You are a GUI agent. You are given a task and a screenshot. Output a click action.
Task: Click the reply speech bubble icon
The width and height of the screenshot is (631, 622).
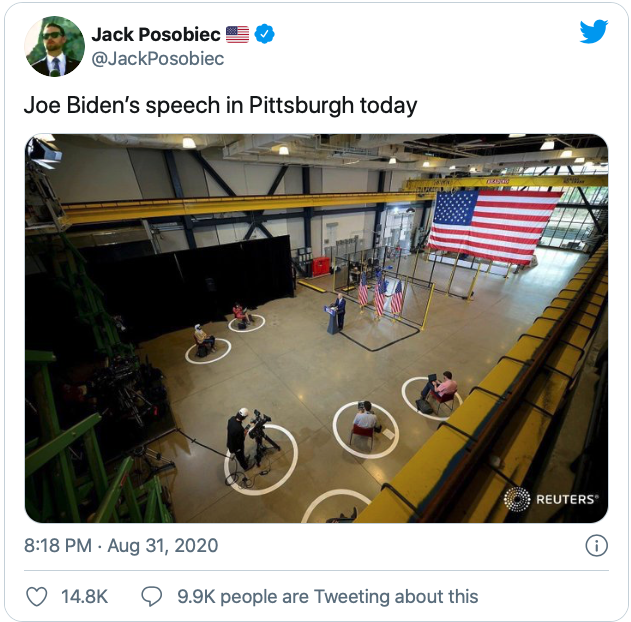coord(152,597)
